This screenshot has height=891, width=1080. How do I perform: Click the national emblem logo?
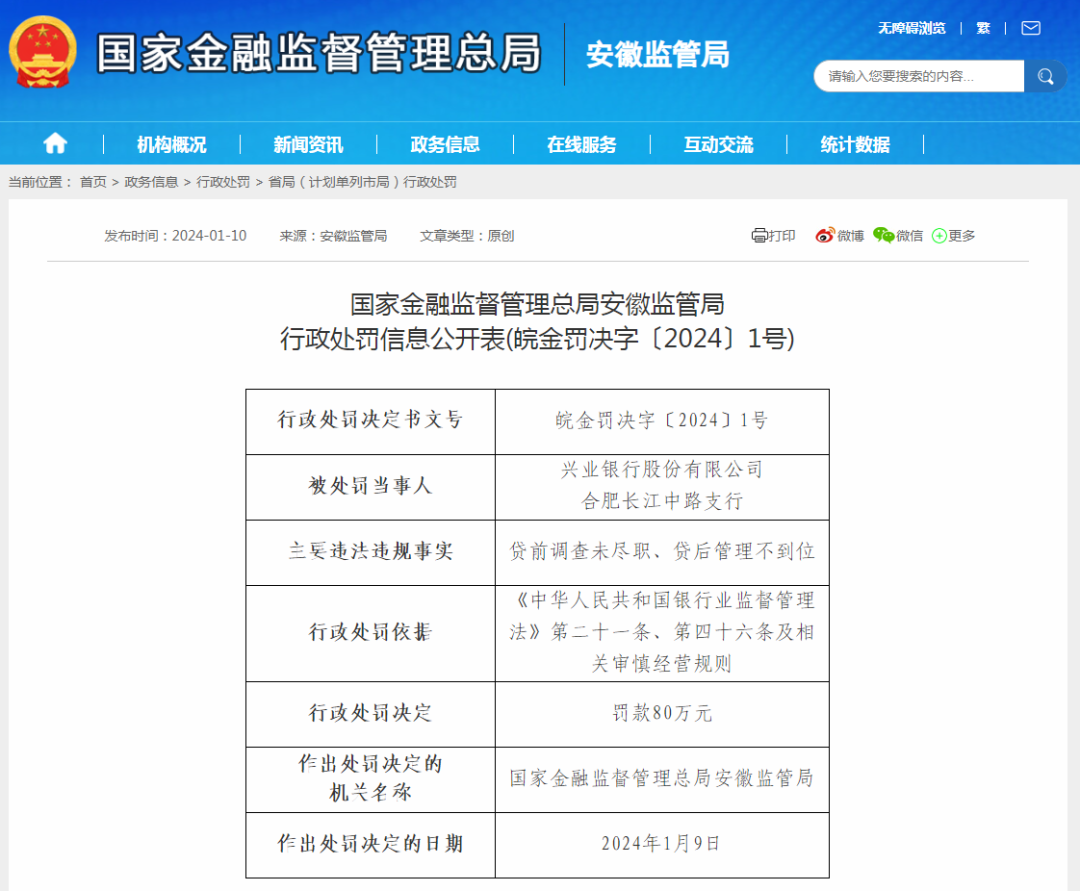(x=43, y=52)
